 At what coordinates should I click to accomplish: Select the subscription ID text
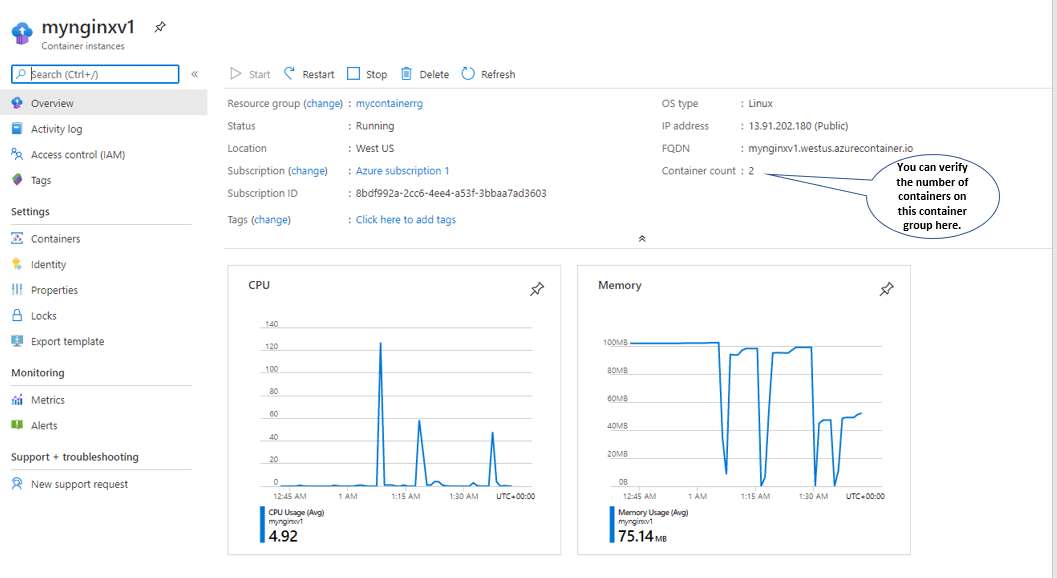tap(451, 194)
